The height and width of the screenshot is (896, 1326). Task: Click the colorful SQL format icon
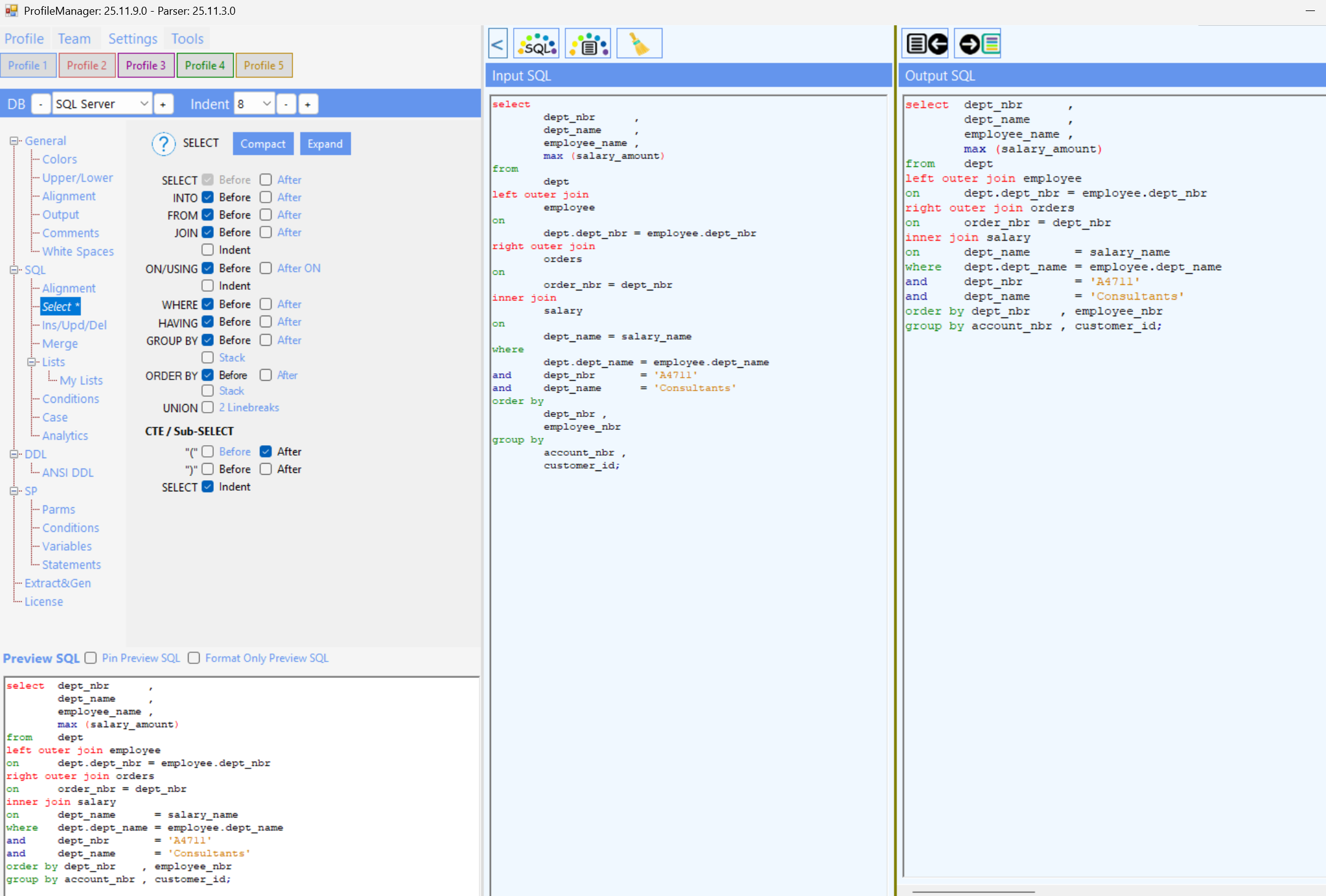[536, 44]
